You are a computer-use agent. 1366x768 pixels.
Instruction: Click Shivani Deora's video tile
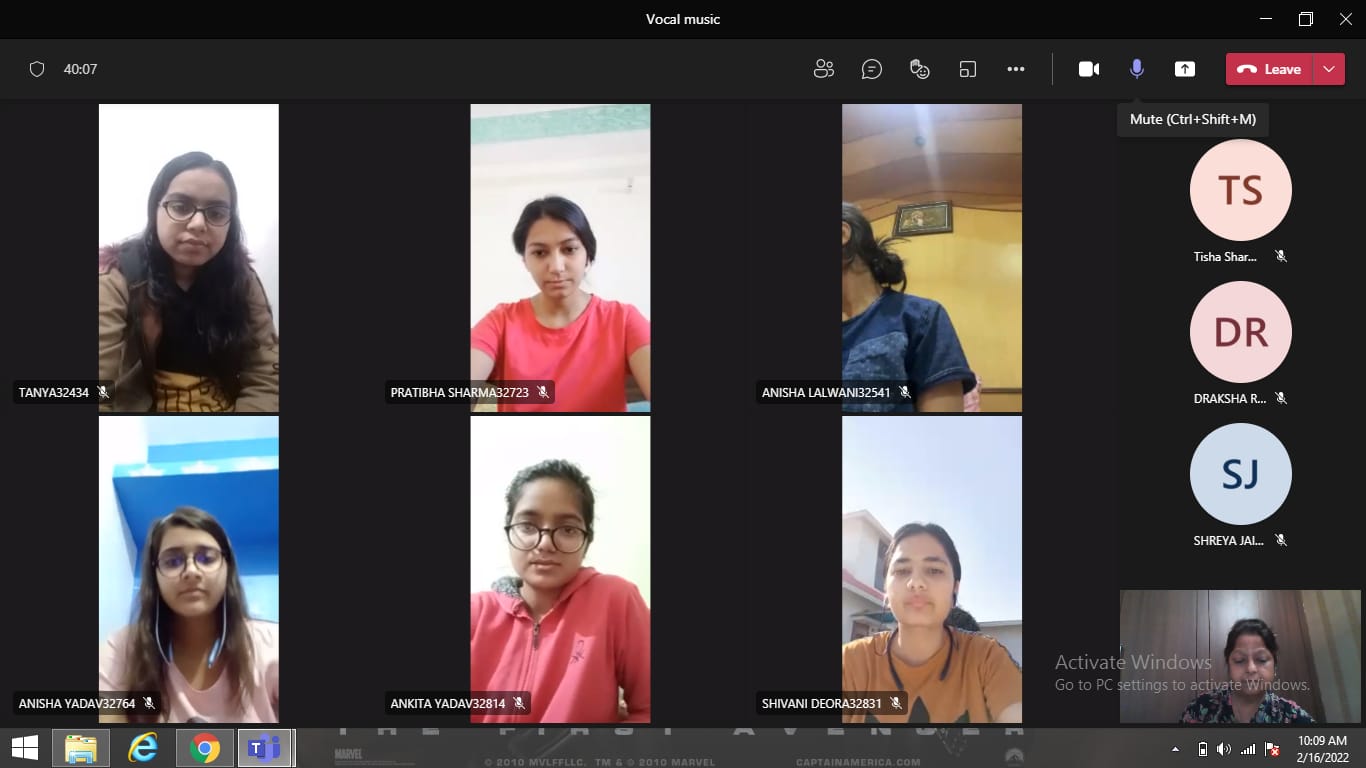click(931, 569)
